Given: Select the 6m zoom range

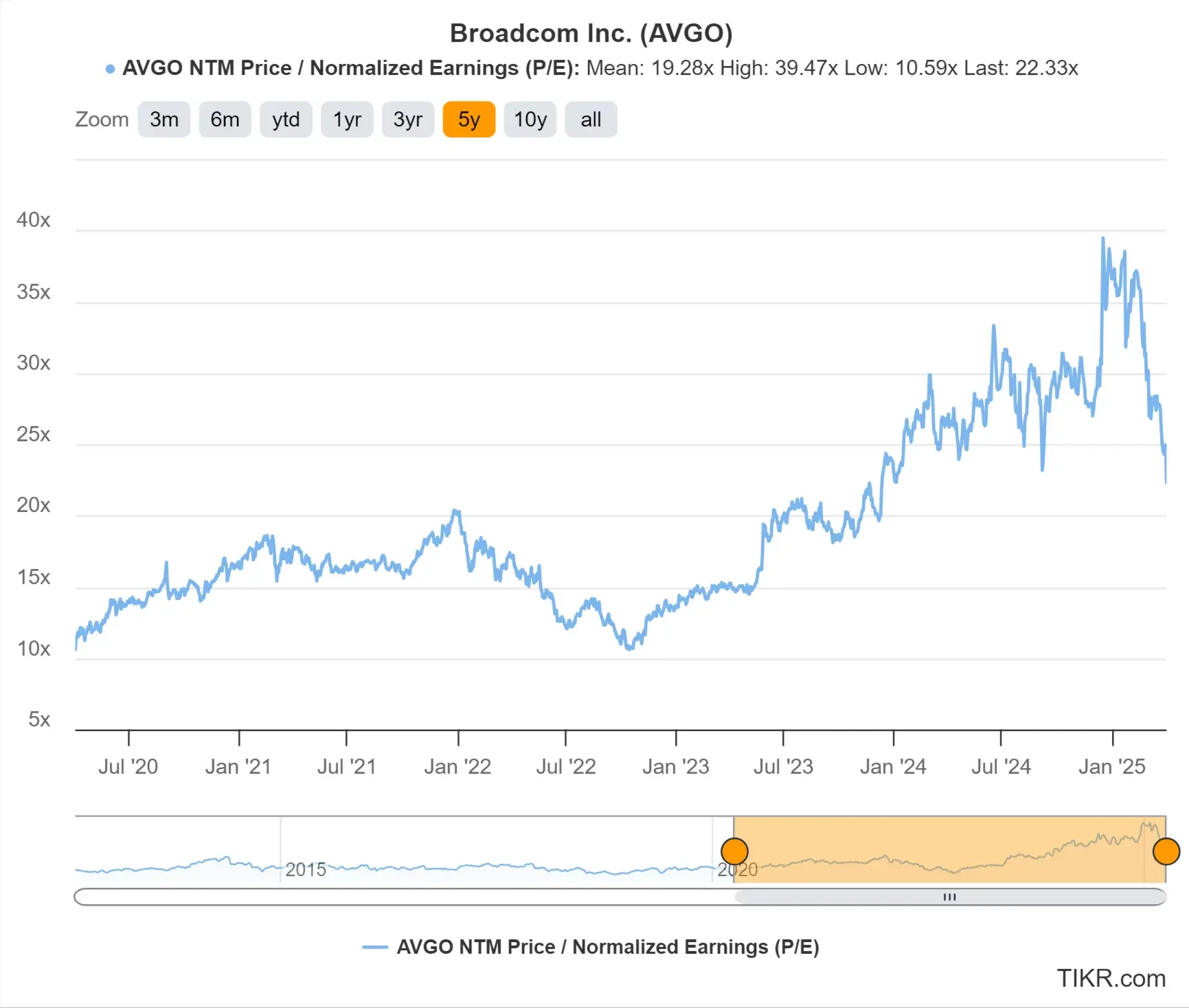Looking at the screenshot, I should point(225,120).
